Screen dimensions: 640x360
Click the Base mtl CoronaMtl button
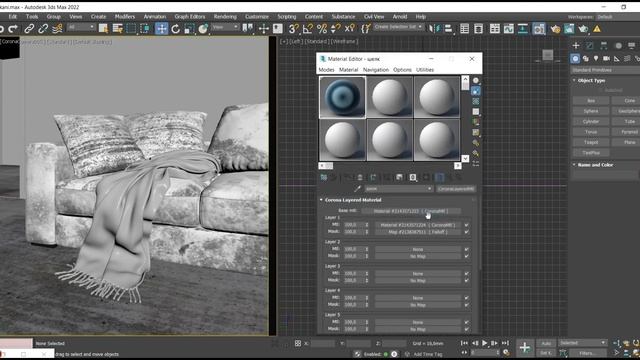411,211
